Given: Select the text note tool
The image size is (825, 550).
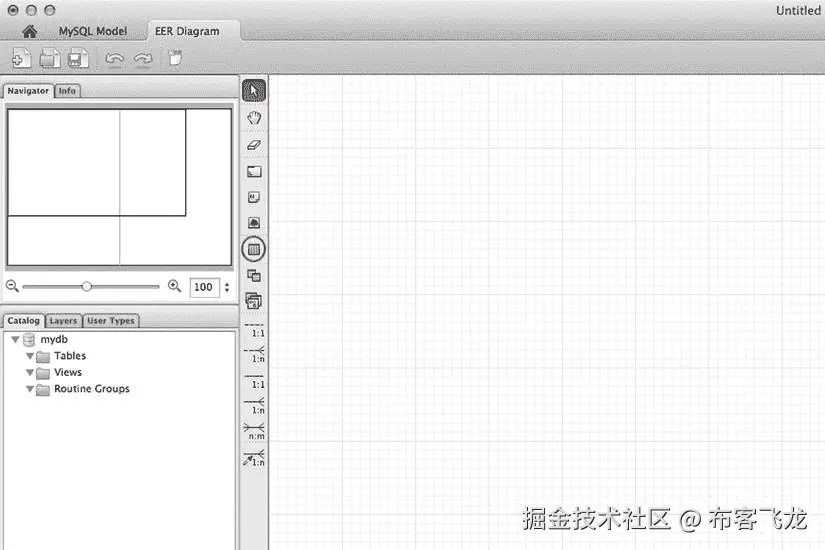Looking at the screenshot, I should click(254, 197).
